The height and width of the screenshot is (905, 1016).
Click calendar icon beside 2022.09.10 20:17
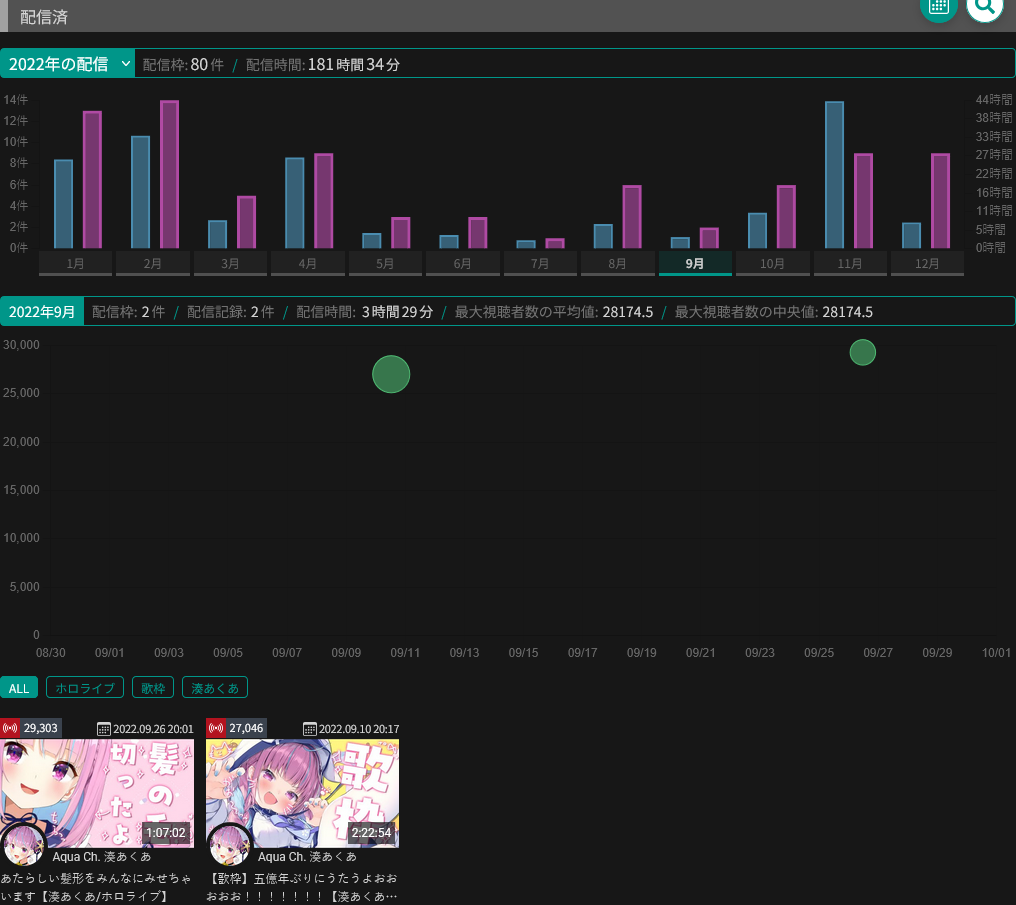(x=310, y=729)
